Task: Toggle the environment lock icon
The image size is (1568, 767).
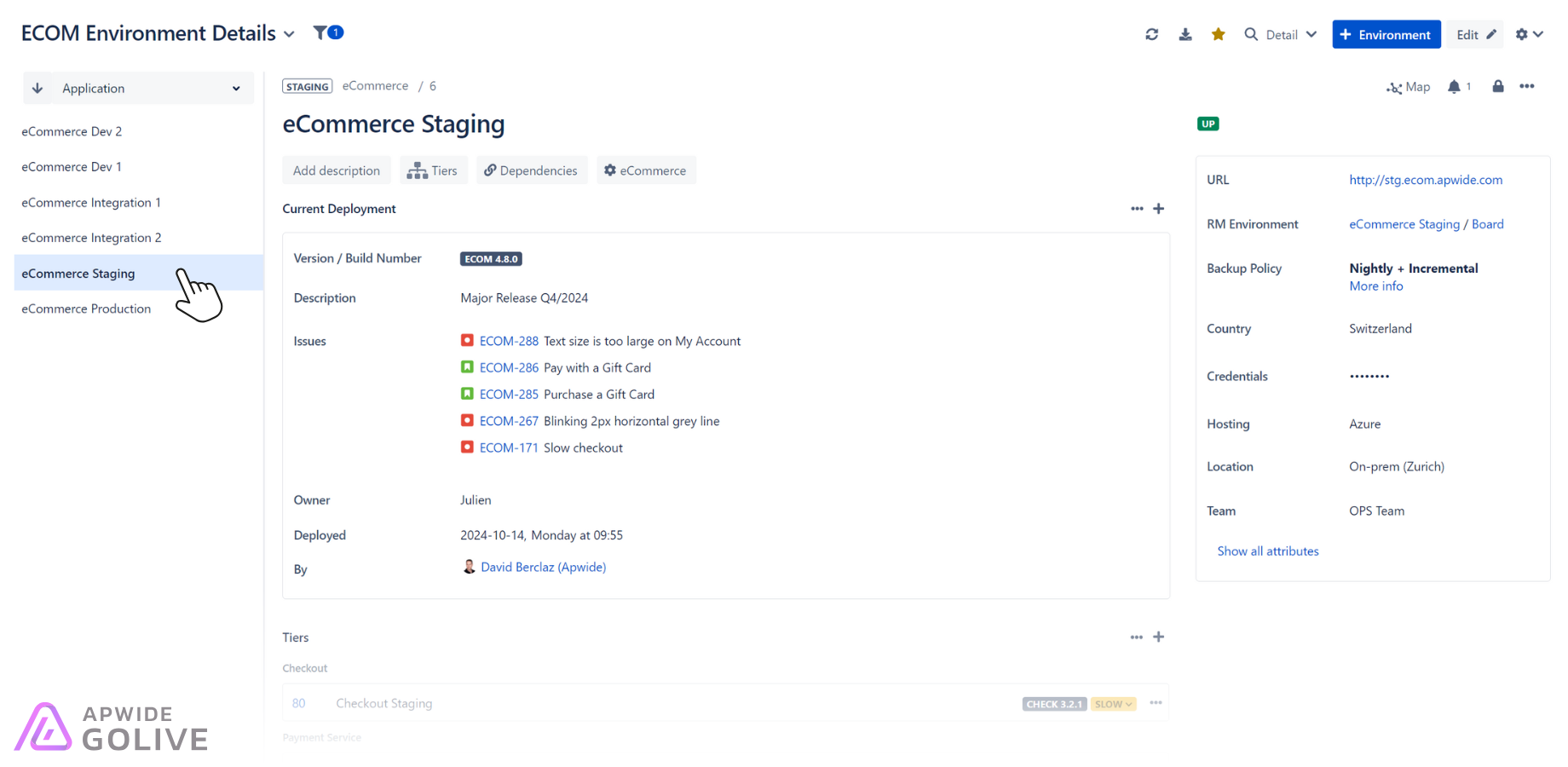Action: pos(1497,86)
